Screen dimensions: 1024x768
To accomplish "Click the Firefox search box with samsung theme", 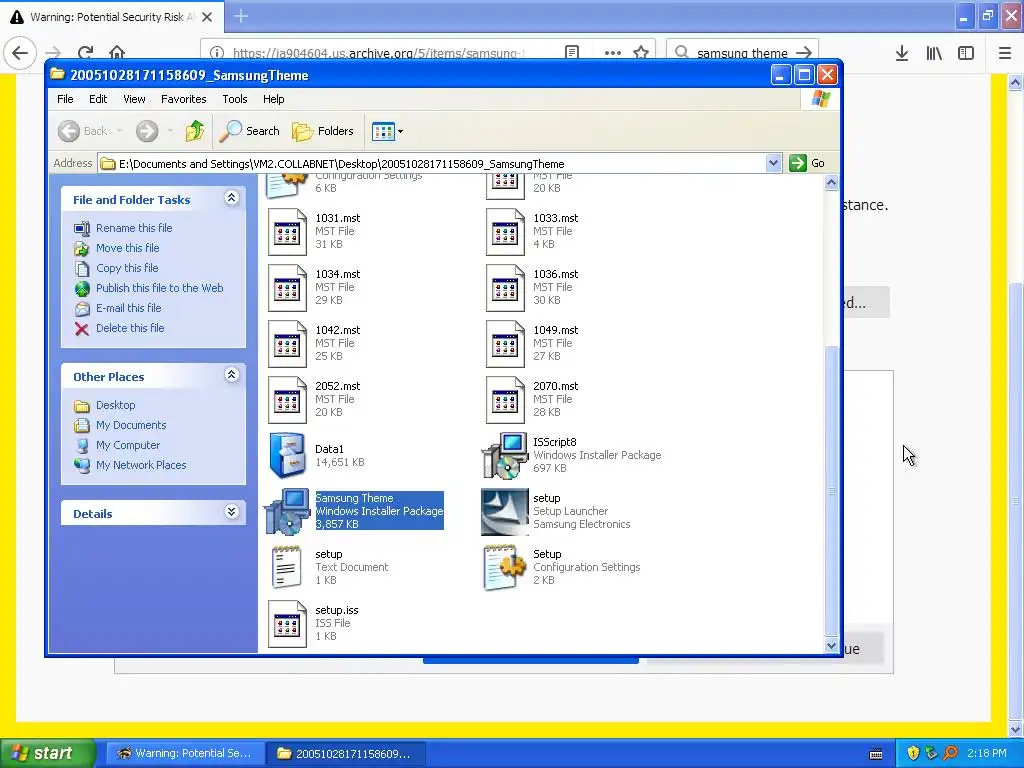I will [x=742, y=53].
